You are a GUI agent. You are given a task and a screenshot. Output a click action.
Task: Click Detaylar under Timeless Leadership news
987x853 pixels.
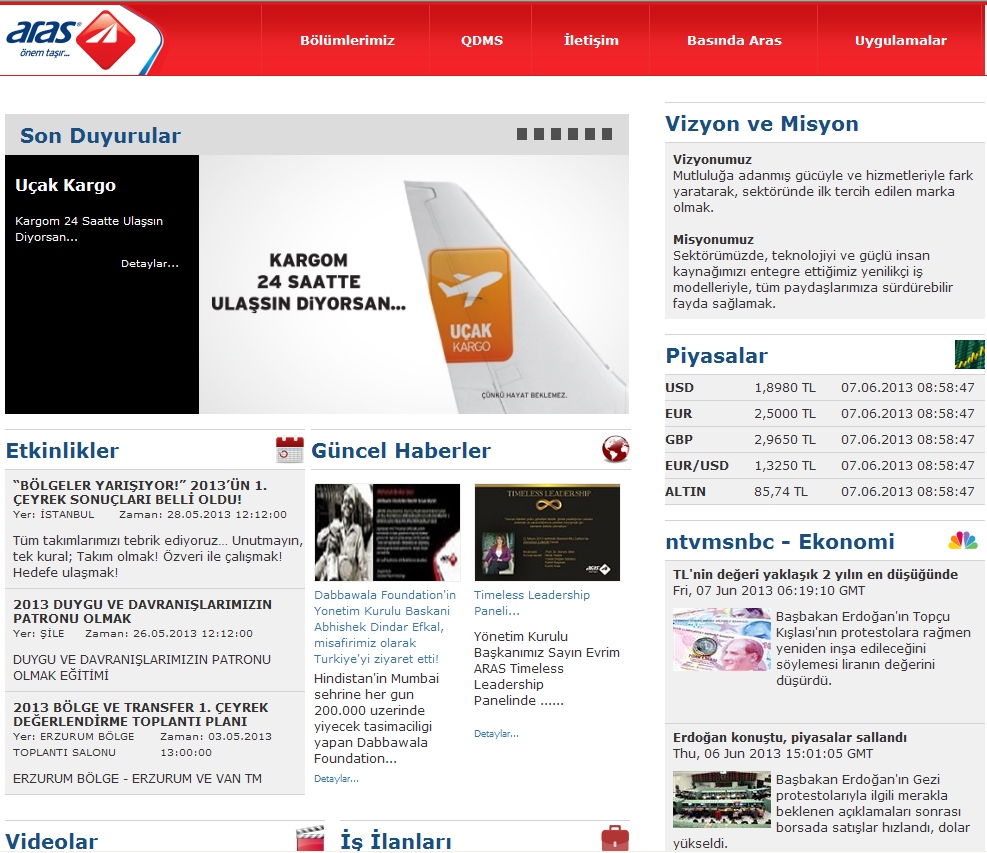(496, 733)
